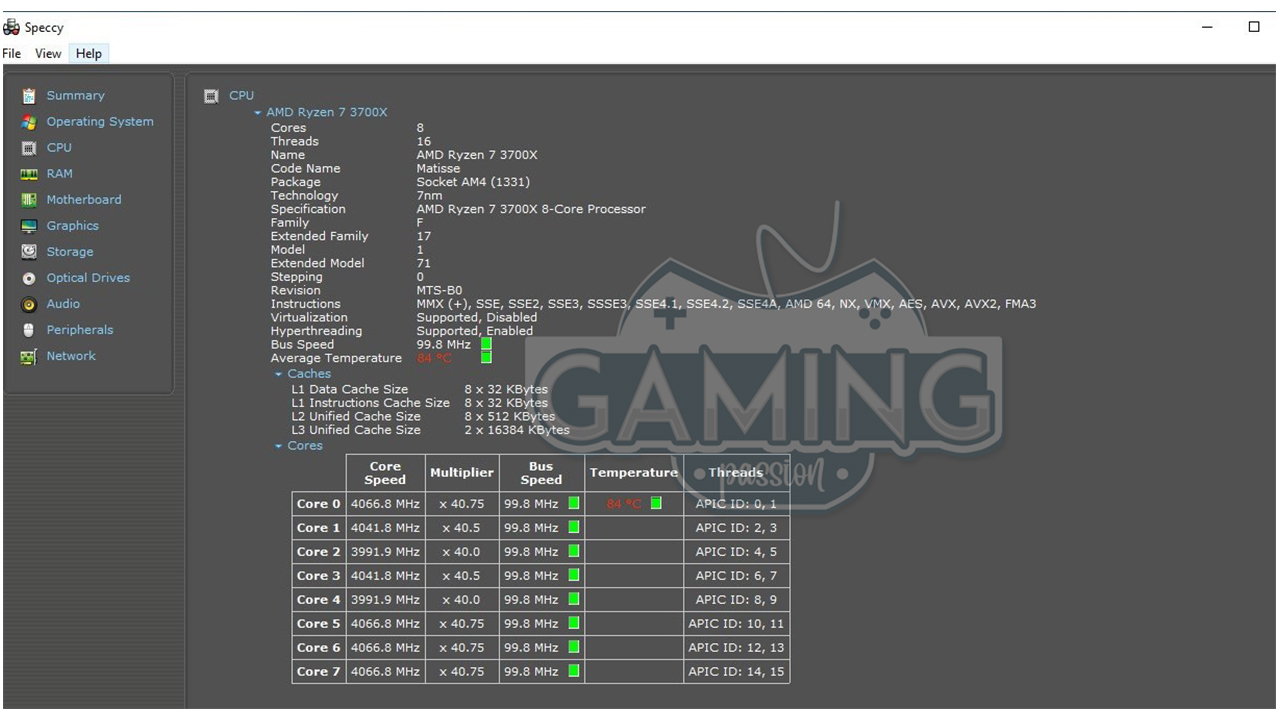The width and height of the screenshot is (1280, 720).
Task: Click the green Bus Speed indicator square
Action: tap(486, 344)
